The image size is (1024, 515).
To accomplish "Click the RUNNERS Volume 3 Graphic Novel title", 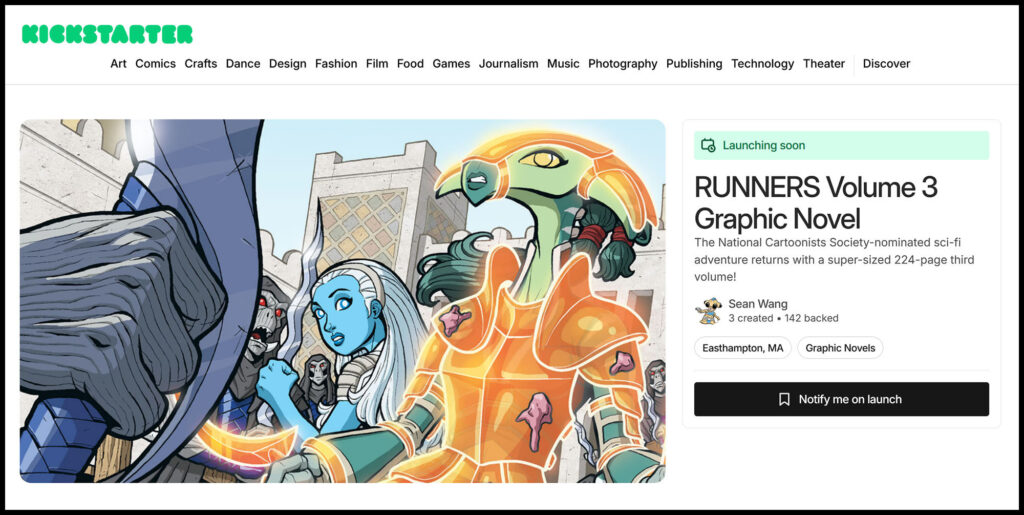I will (x=816, y=202).
